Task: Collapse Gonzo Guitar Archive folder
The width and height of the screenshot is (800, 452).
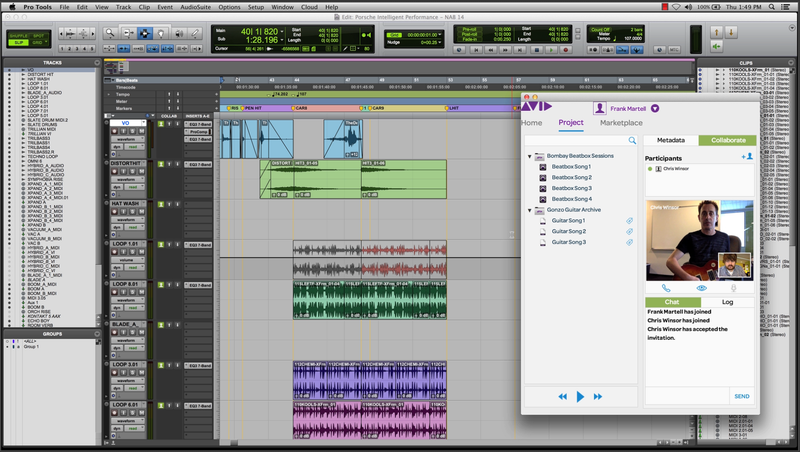Action: [529, 210]
